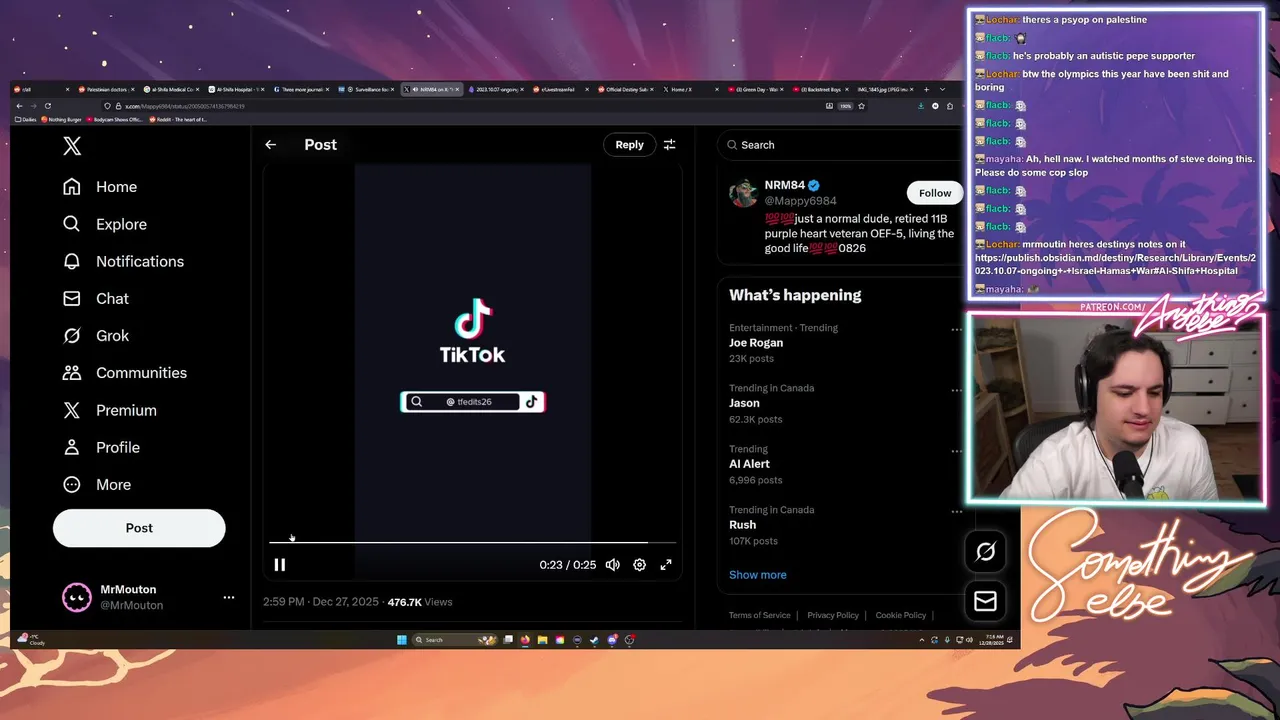This screenshot has width=1280, height=720.
Task: Open Windows Start menu
Action: point(402,640)
